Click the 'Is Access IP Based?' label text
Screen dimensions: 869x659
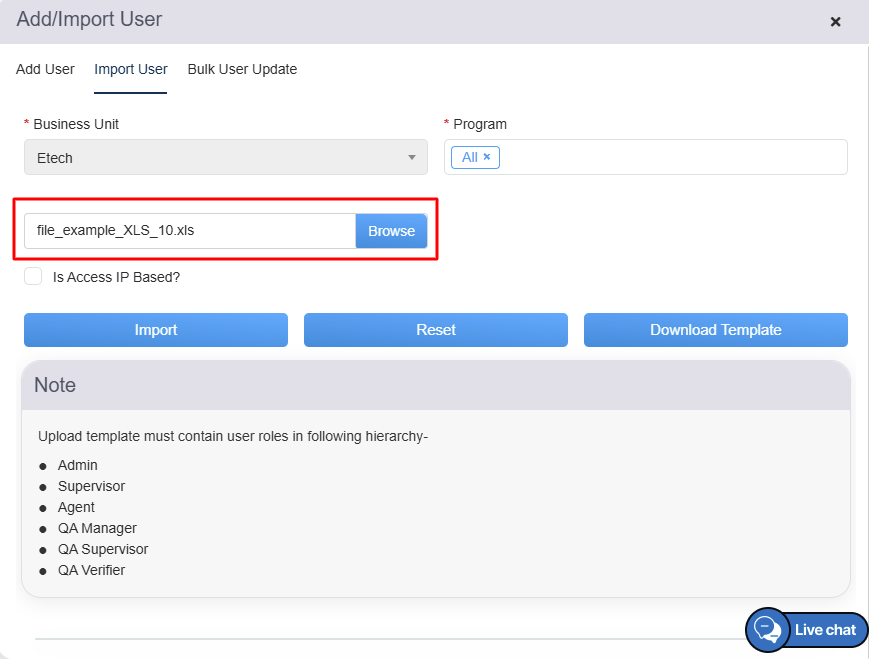click(x=116, y=277)
